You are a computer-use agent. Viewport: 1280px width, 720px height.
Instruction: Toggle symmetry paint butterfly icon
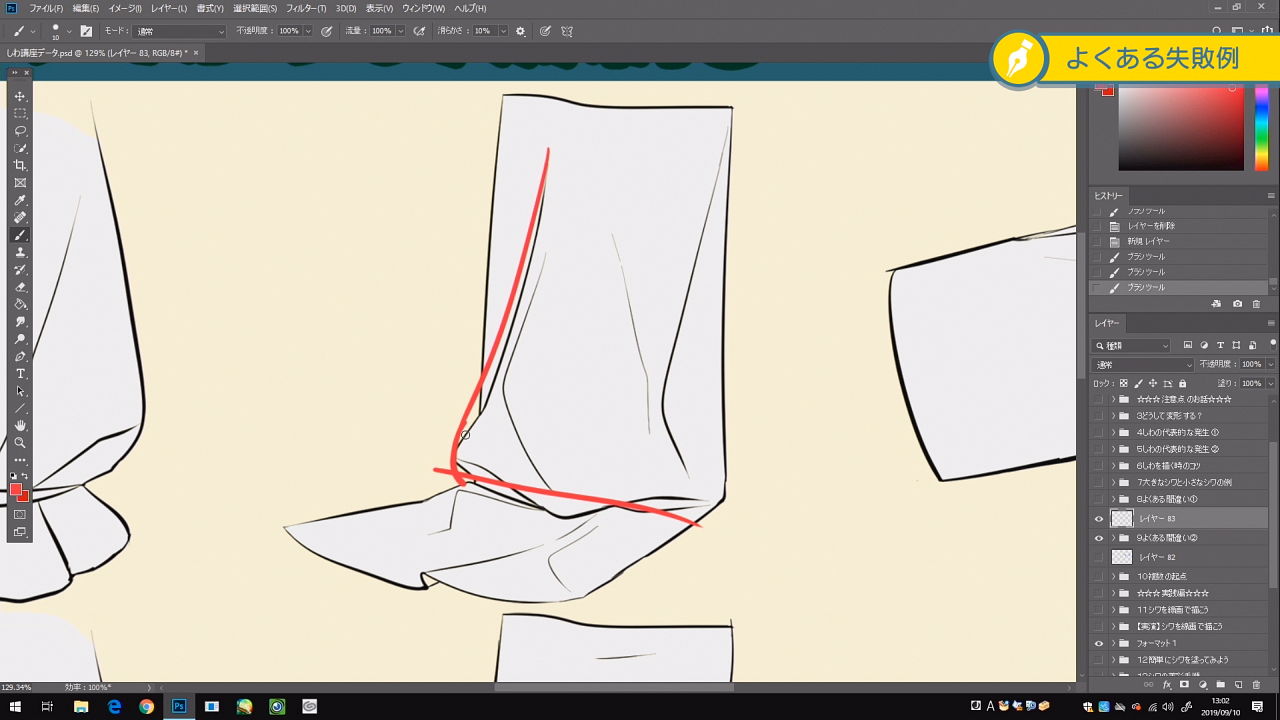click(x=567, y=31)
